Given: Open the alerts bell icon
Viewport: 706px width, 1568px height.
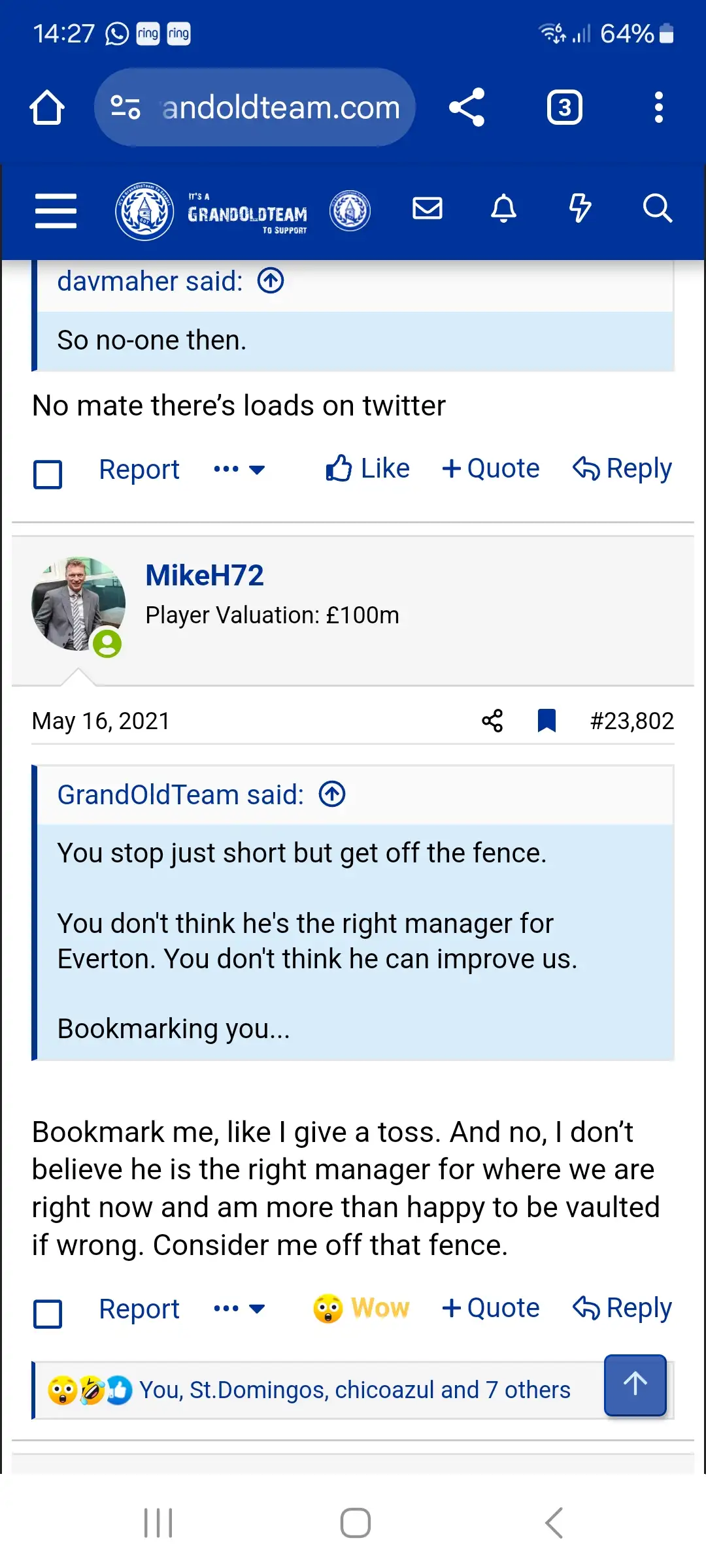Looking at the screenshot, I should [503, 209].
